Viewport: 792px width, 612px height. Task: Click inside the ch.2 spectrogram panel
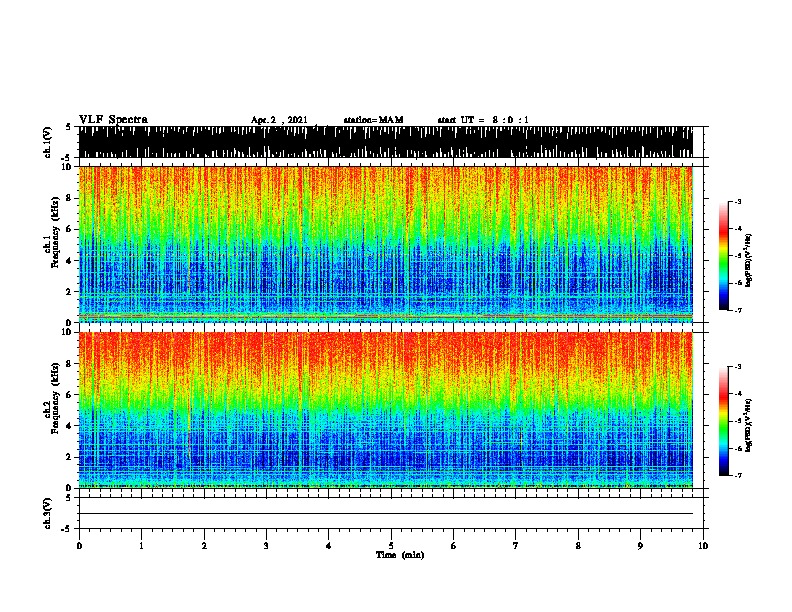(x=386, y=410)
